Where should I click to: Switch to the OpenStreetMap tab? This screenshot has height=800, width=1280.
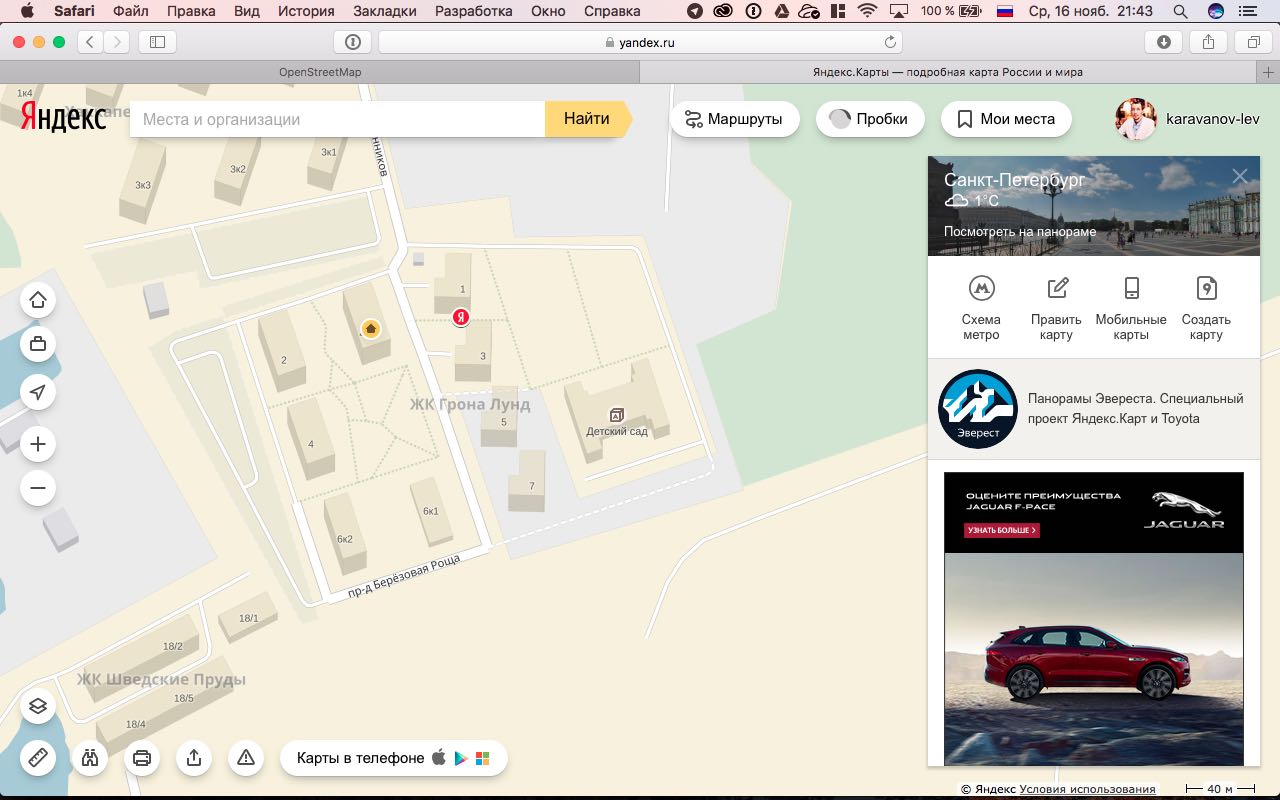(x=320, y=72)
